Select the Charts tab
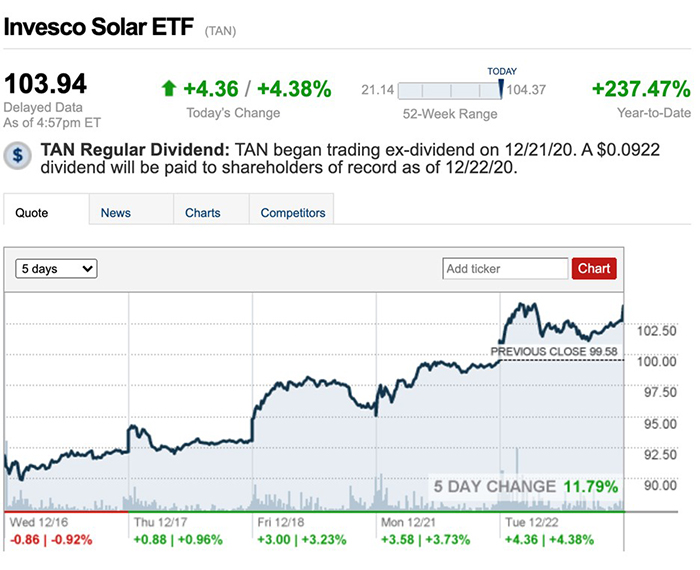The height and width of the screenshot is (570, 700). pos(203,212)
